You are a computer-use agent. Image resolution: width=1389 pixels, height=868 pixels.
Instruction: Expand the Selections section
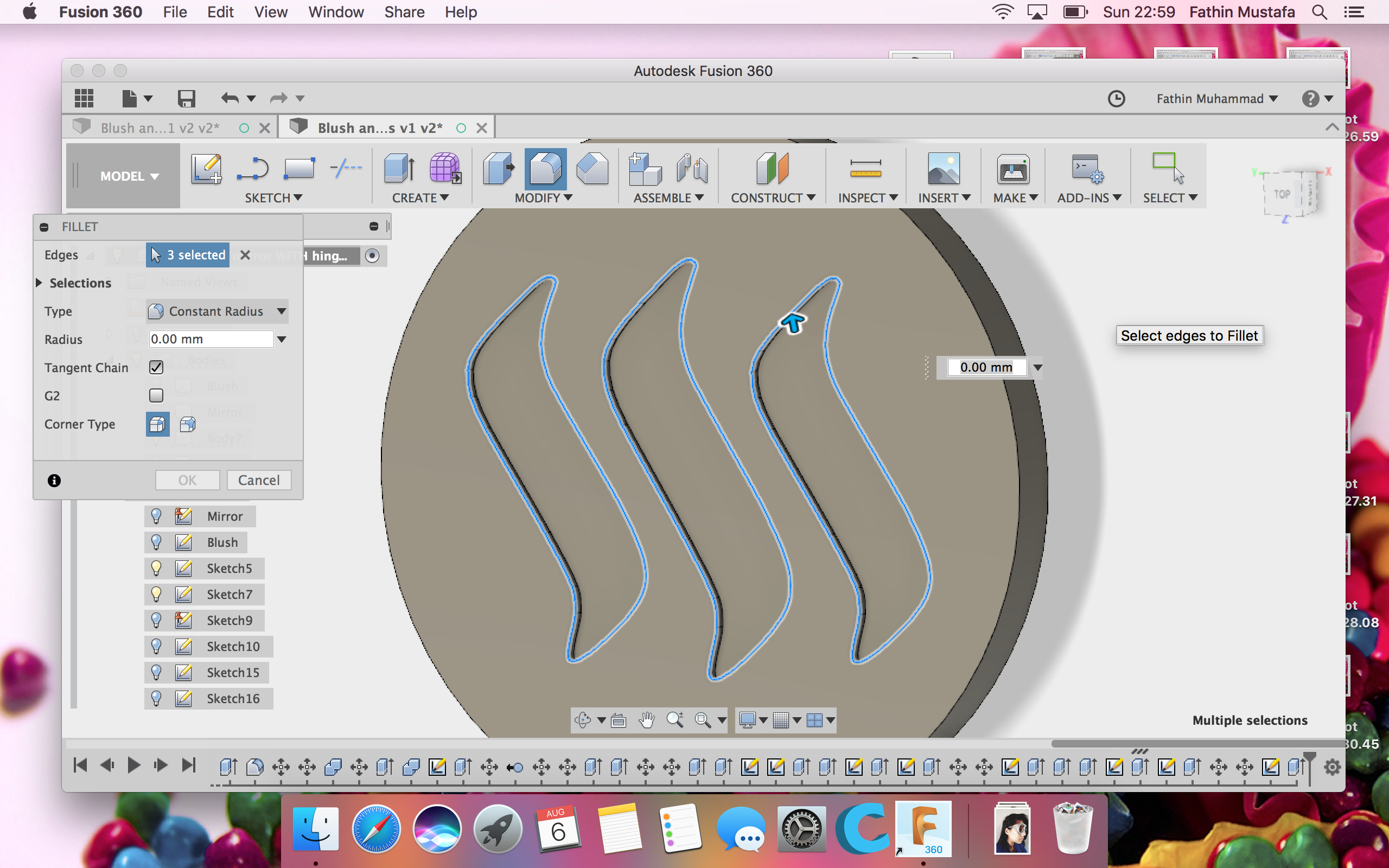39,283
